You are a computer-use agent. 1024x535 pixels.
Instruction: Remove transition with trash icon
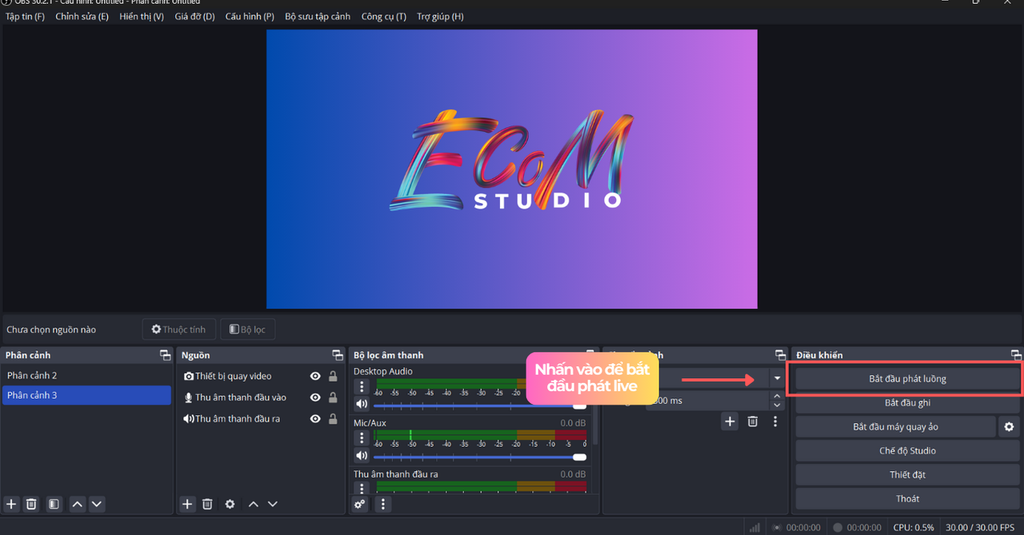[753, 422]
